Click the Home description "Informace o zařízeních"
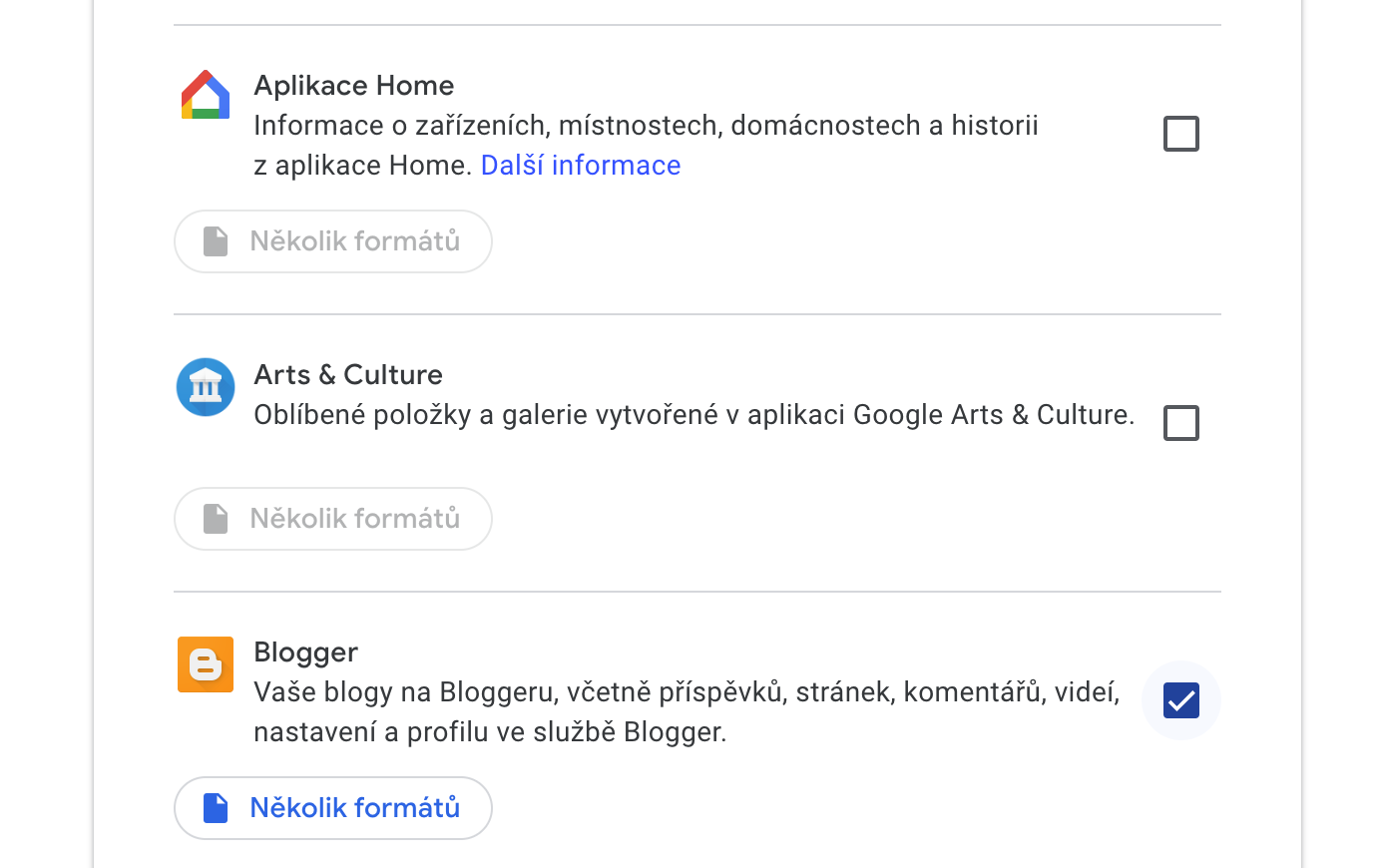The image size is (1381, 868). [x=646, y=126]
